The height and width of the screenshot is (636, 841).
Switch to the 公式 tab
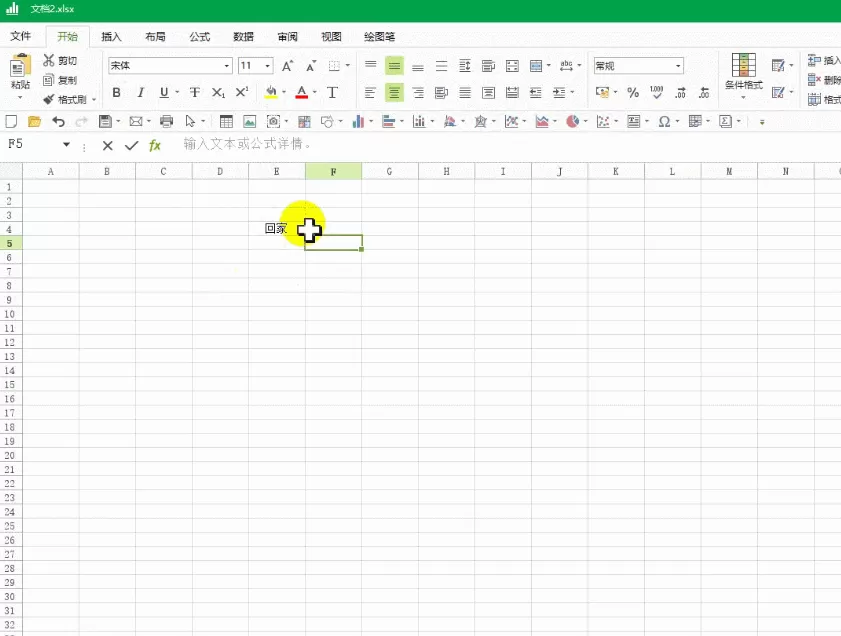click(x=200, y=36)
